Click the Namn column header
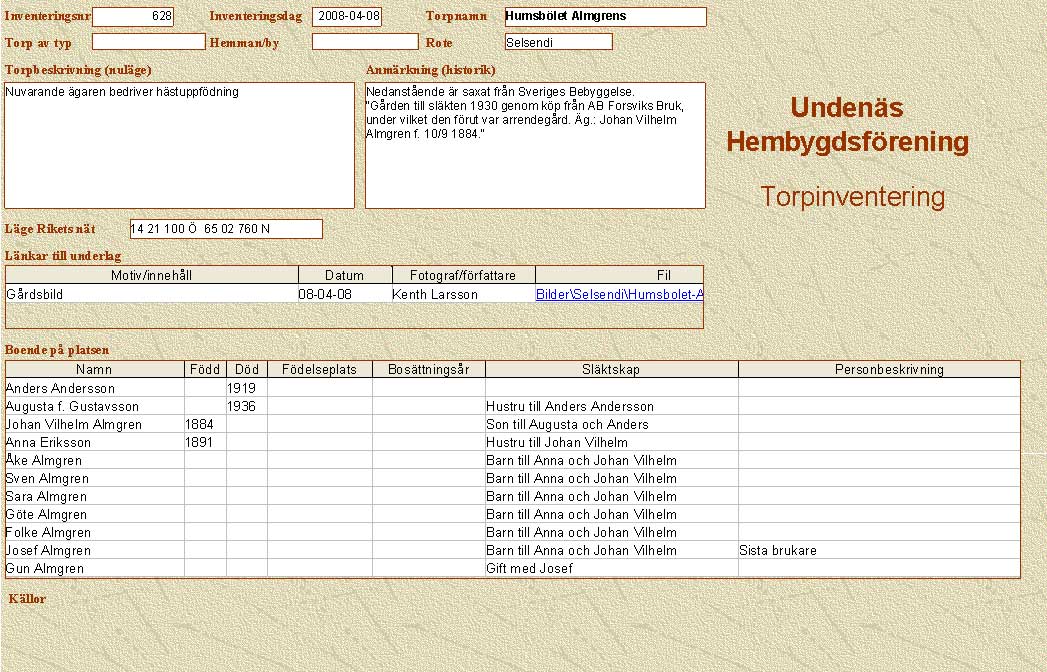 click(x=94, y=370)
